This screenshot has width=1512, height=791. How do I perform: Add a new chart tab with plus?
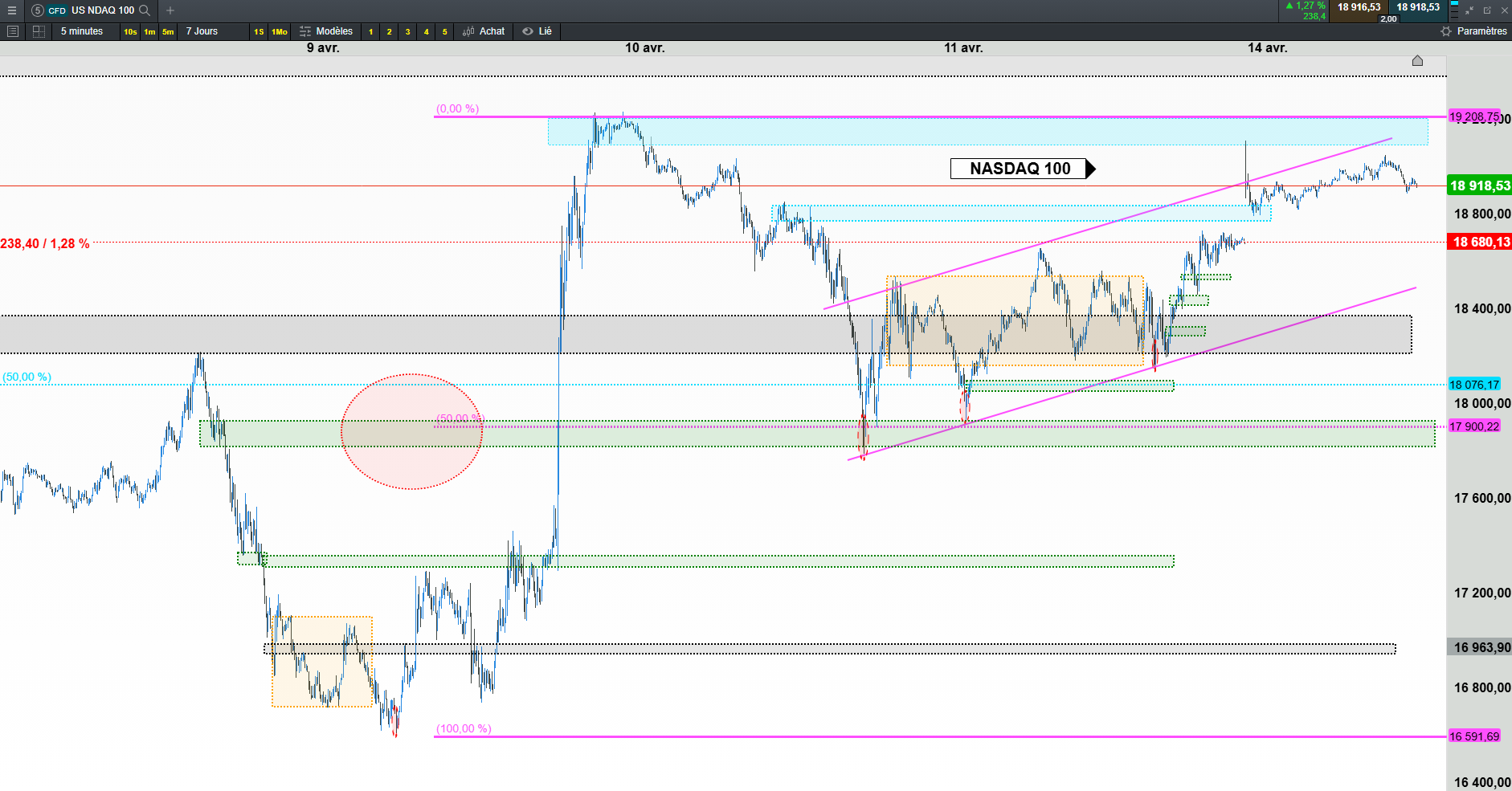coord(170,10)
